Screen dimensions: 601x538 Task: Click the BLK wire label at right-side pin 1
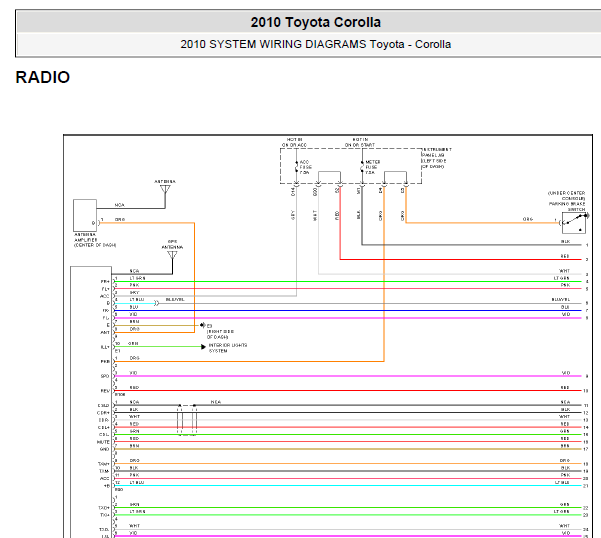coord(565,241)
